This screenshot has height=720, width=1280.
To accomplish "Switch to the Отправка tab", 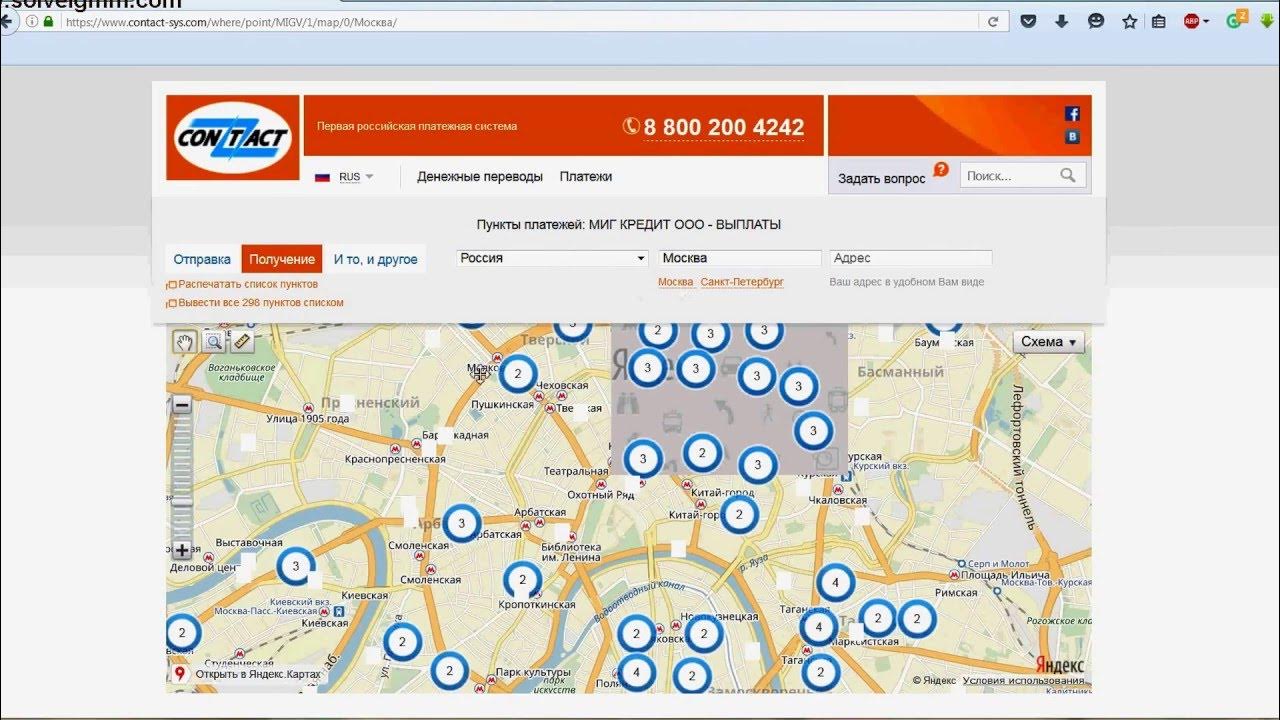I will 202,259.
